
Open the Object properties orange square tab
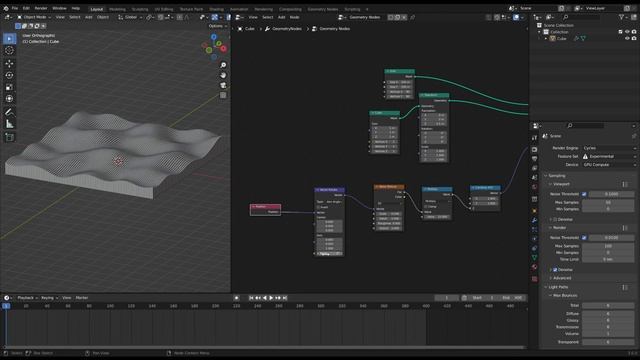(x=534, y=211)
